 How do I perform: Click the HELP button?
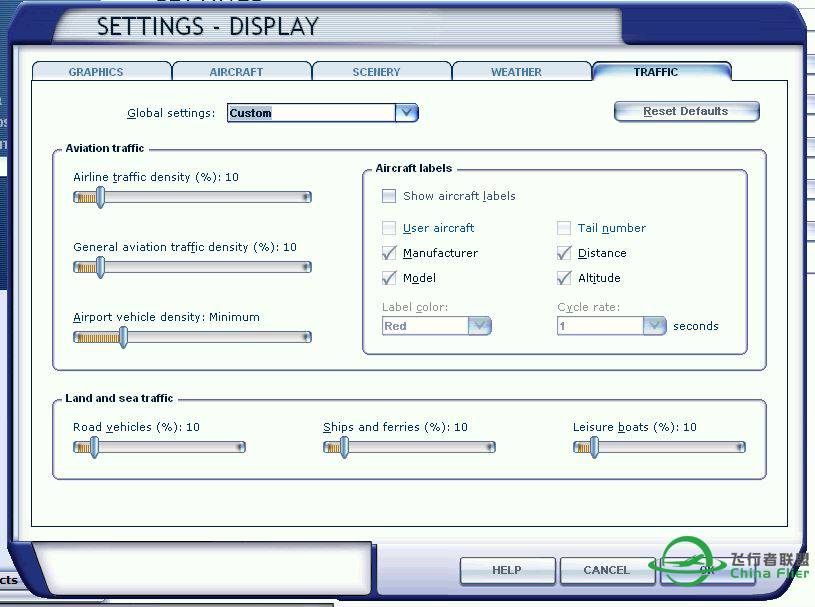click(507, 570)
